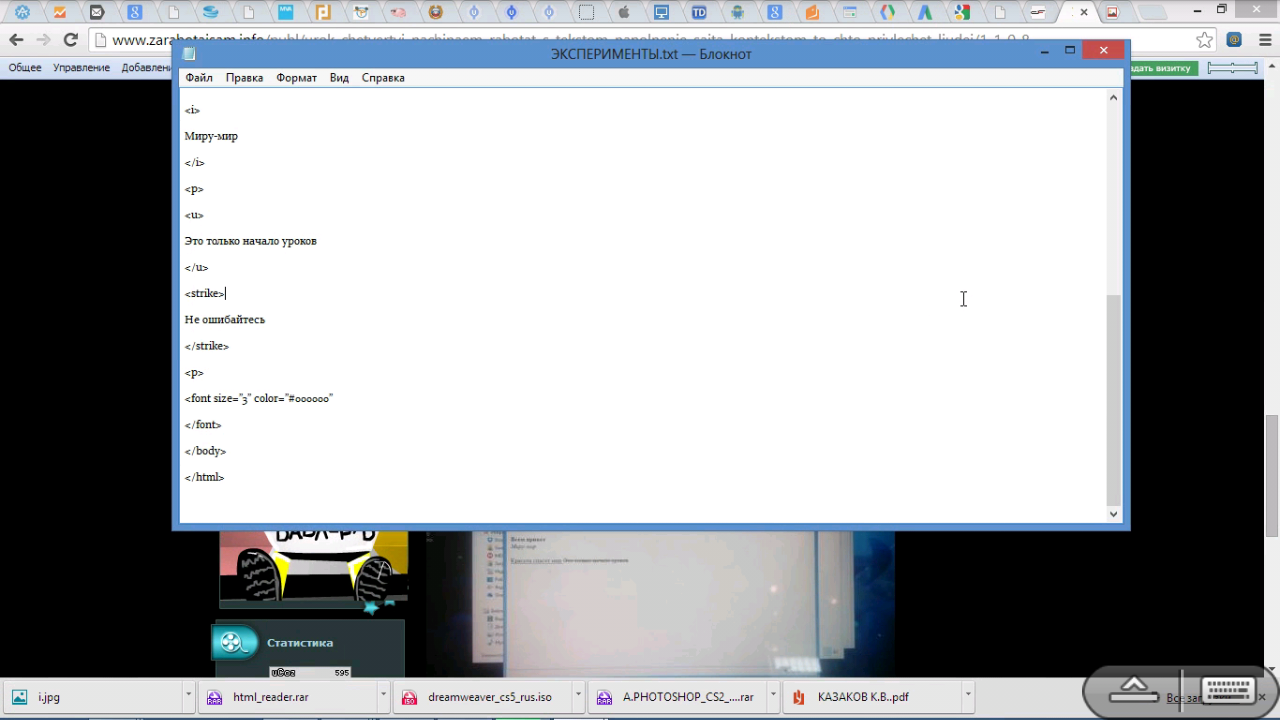Place cursor on '<strike>' opening tag line

pos(205,293)
